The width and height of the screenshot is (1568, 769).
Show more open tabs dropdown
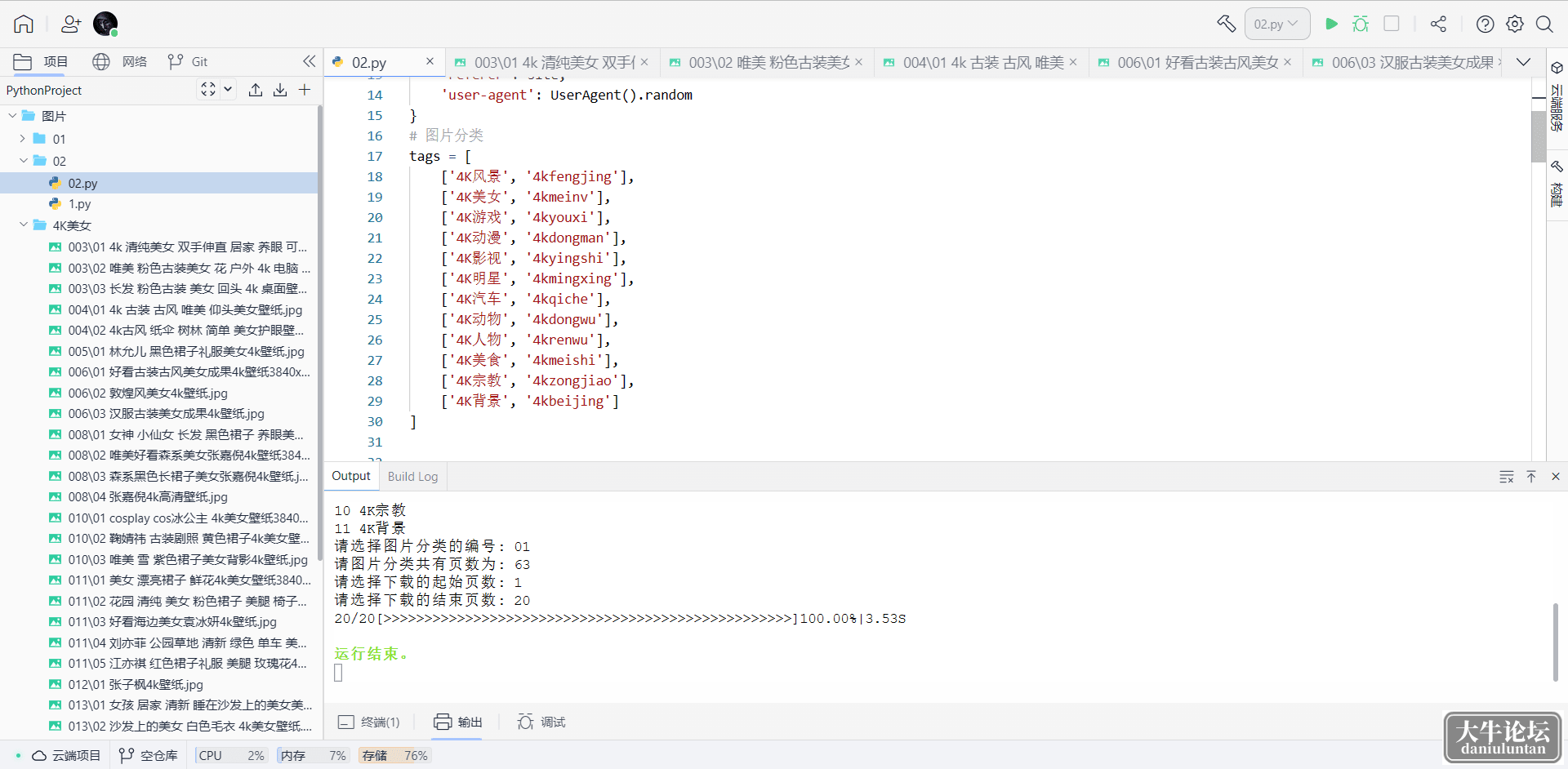point(1523,62)
